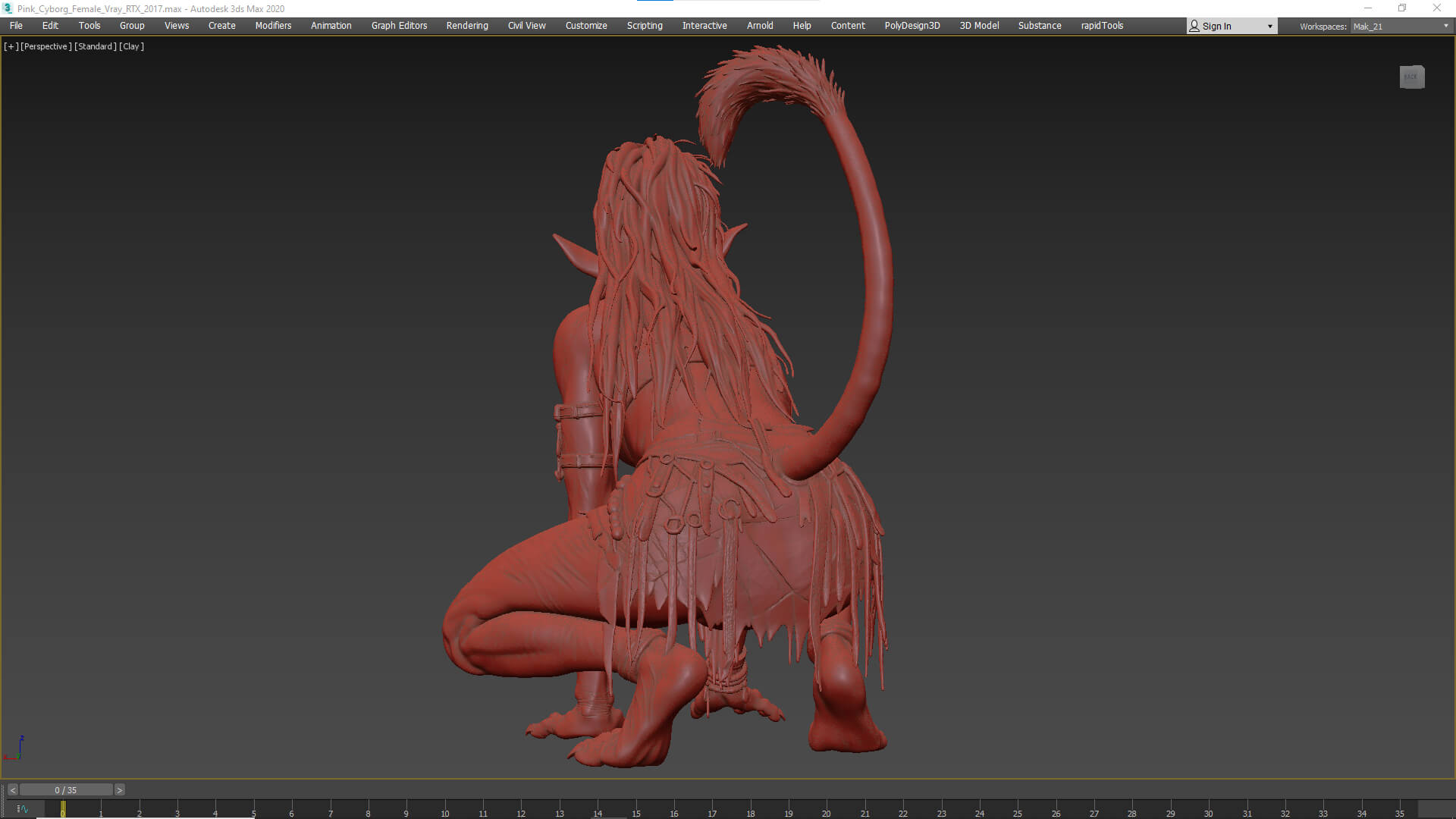The width and height of the screenshot is (1456, 819).
Task: Open the rapidTools menu
Action: pyautogui.click(x=1102, y=26)
